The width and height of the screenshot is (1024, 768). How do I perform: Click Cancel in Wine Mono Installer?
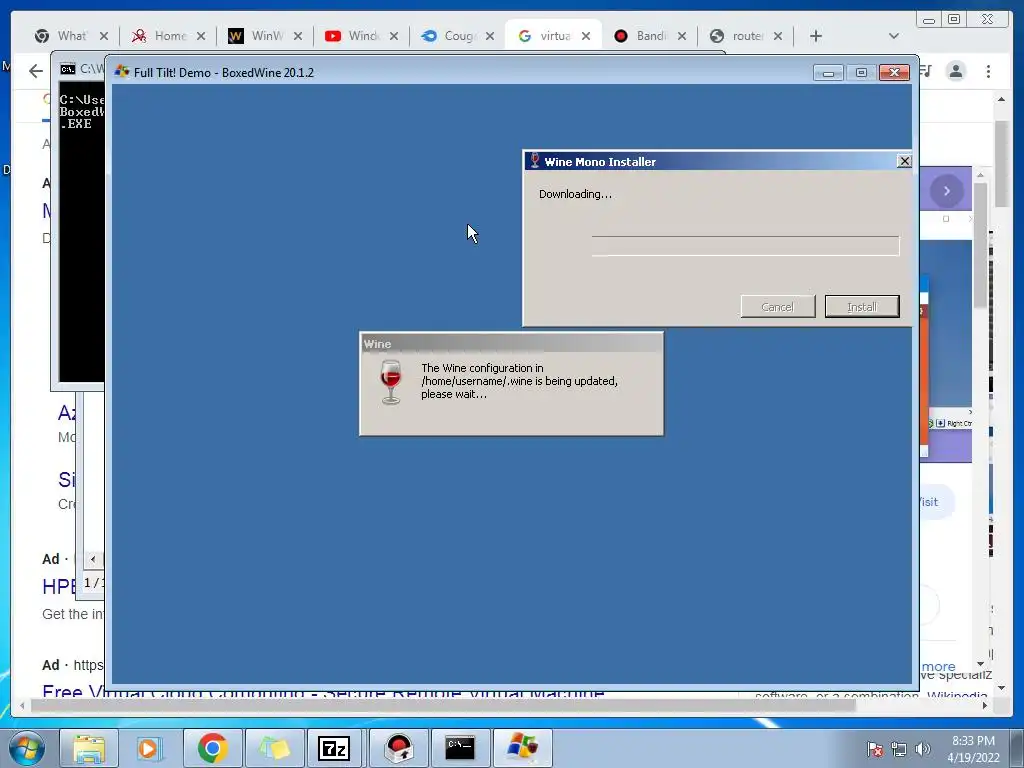777,307
